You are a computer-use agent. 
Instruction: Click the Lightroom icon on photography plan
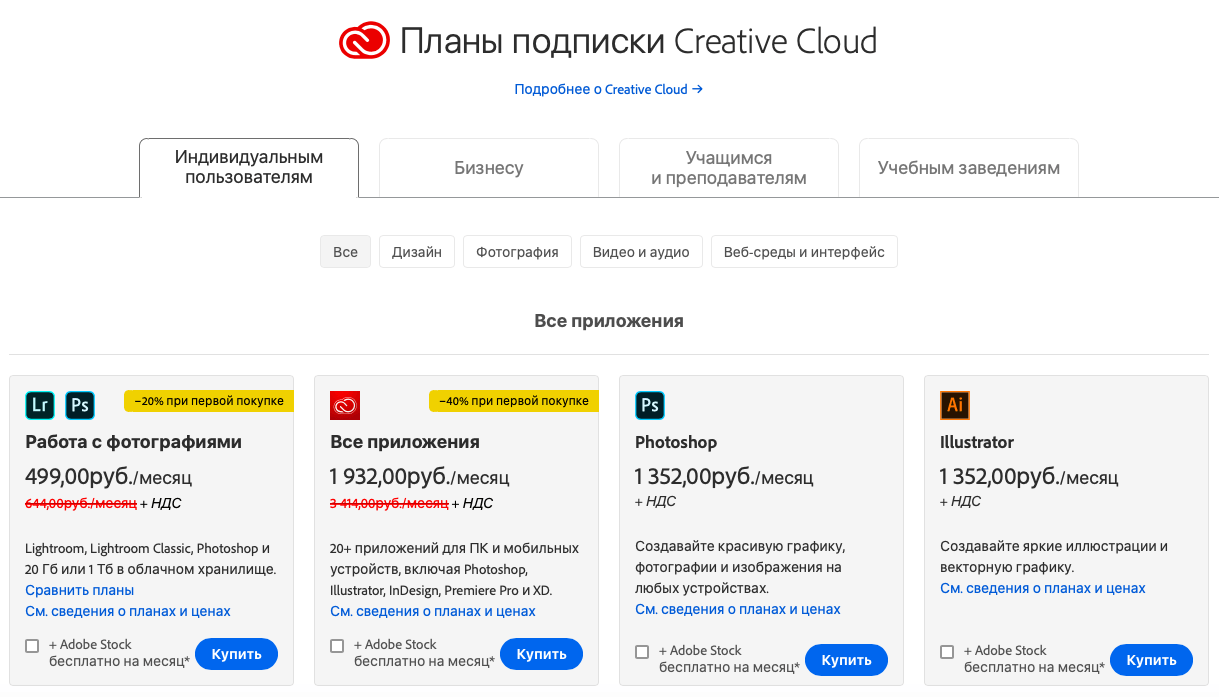(40, 405)
